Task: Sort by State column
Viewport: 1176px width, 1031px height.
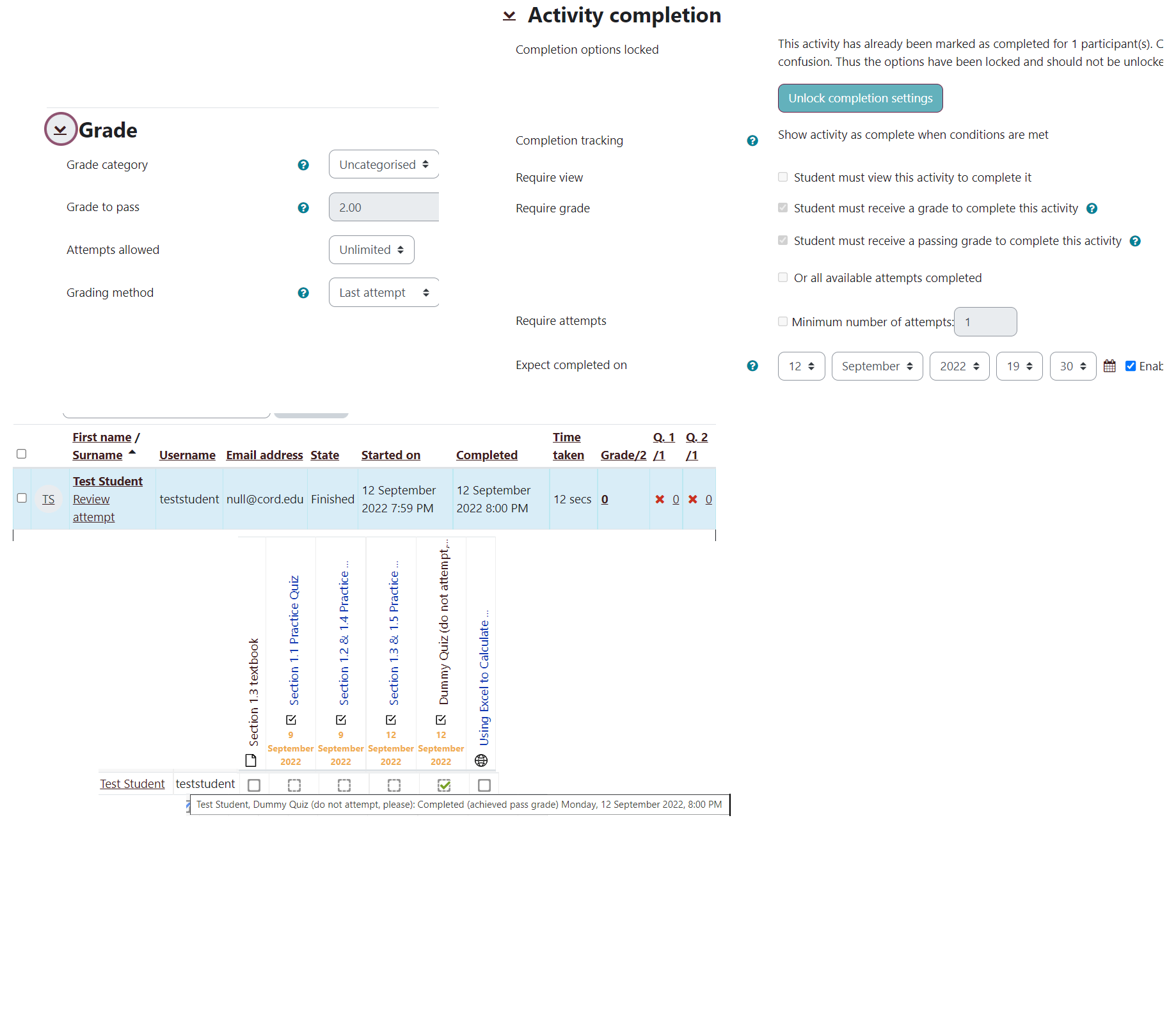Action: click(x=325, y=455)
